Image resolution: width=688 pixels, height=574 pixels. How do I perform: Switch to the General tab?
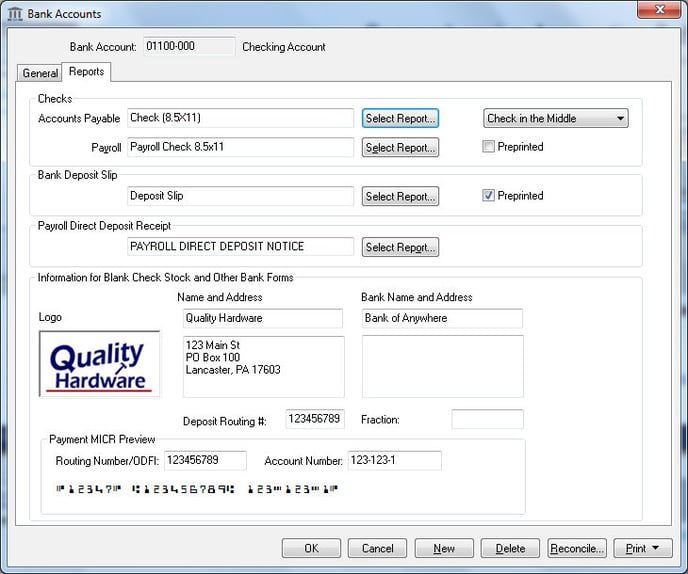click(x=40, y=73)
